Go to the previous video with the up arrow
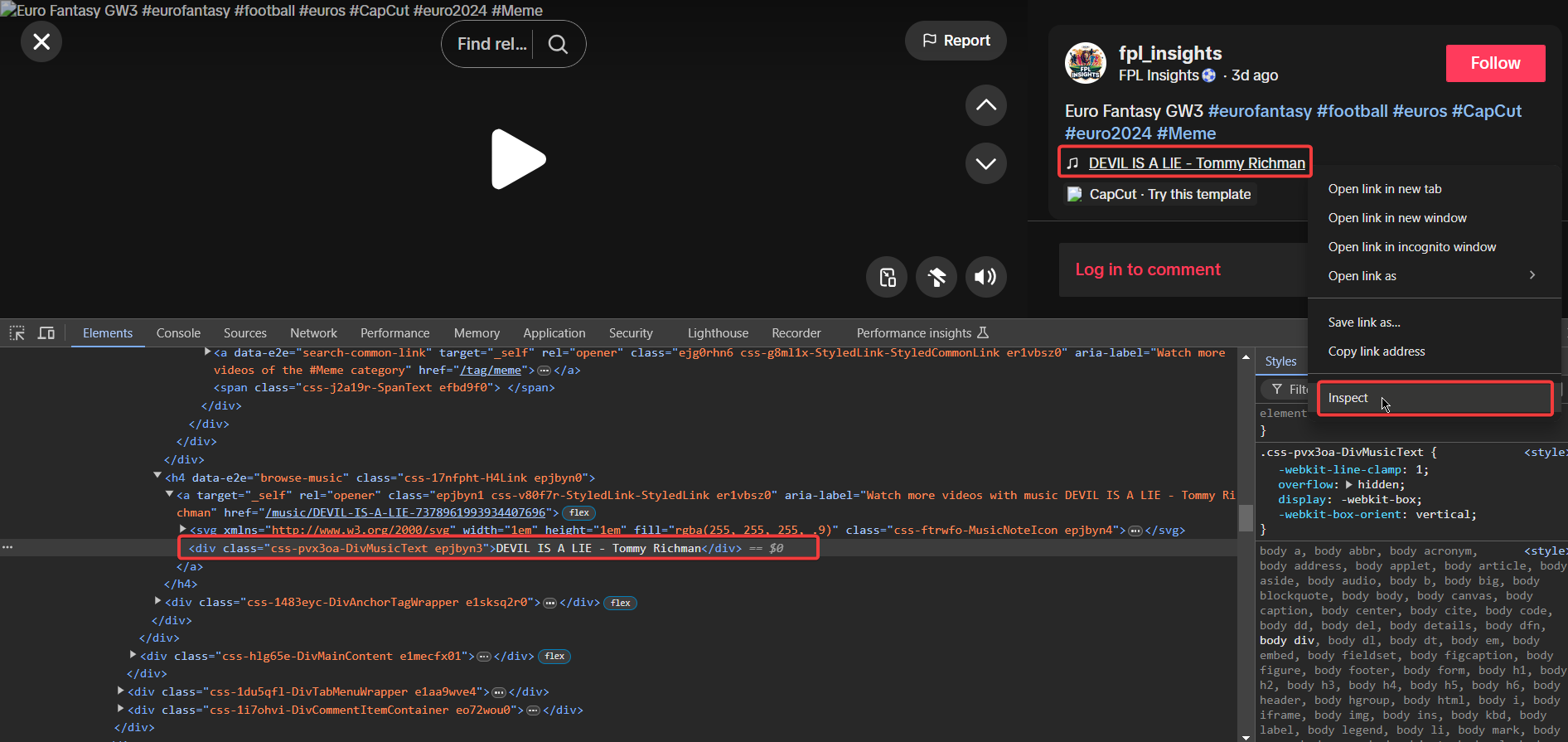Viewport: 1568px width, 742px height. point(986,105)
